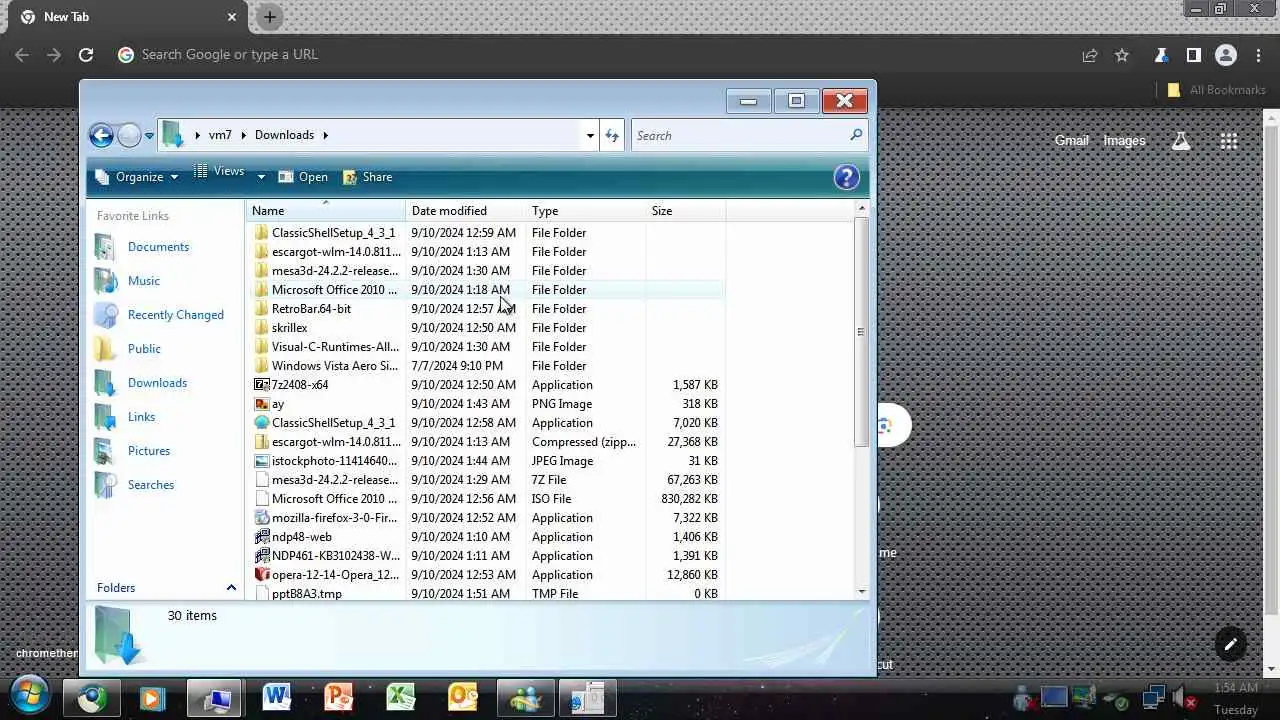Select the escargot-wlm compressed zip file
Image resolution: width=1280 pixels, height=720 pixels.
tap(335, 442)
